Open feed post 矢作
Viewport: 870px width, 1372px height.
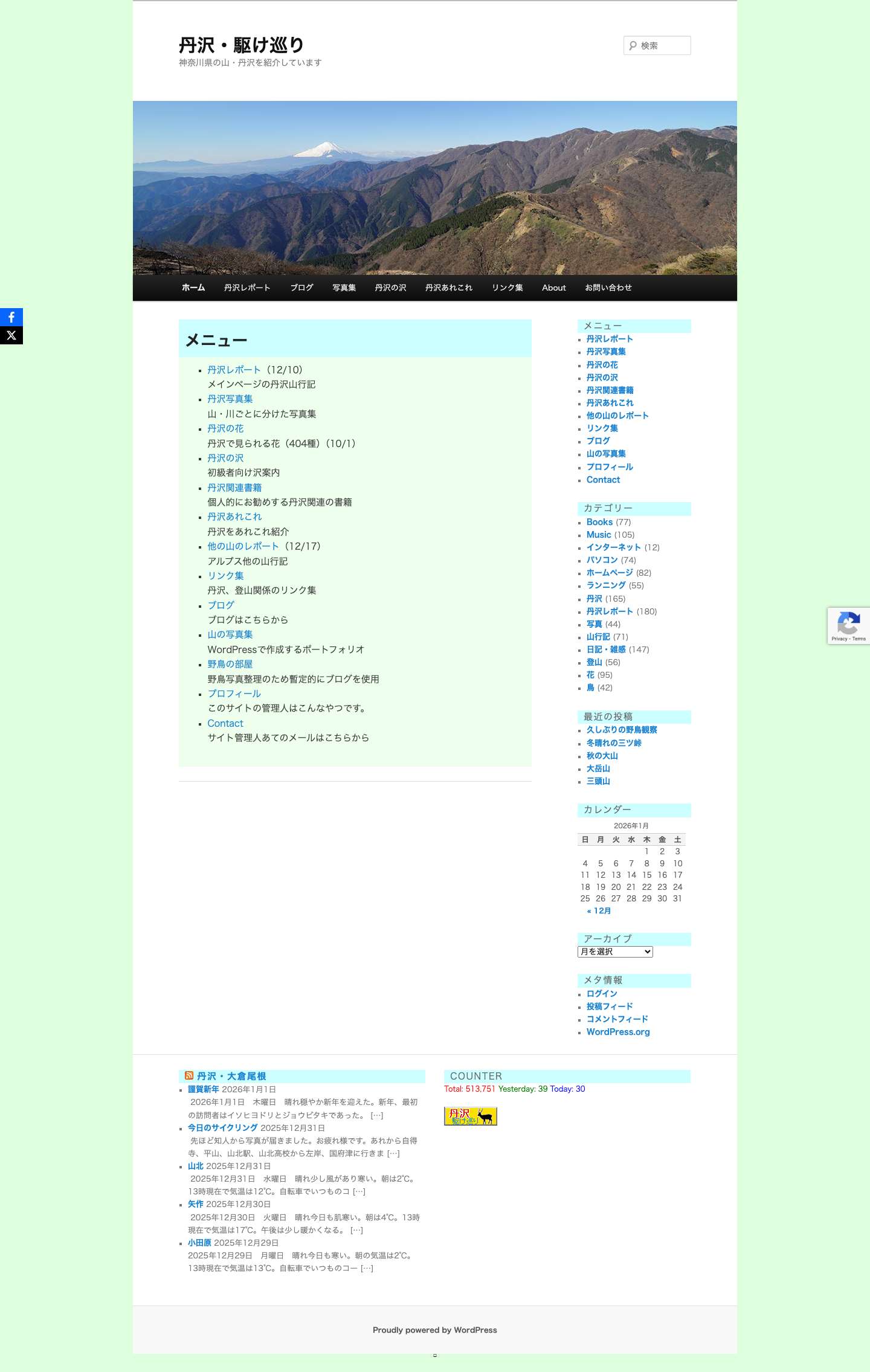pyautogui.click(x=196, y=1204)
